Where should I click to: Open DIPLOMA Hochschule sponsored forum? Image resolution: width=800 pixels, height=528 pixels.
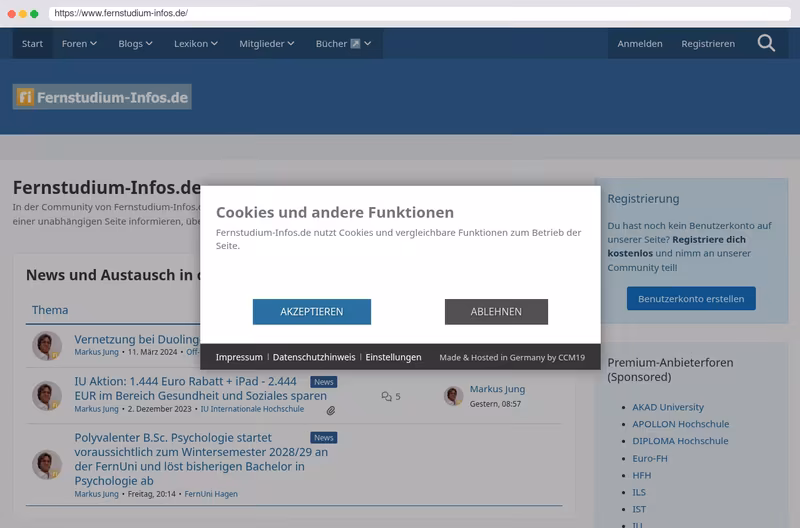point(680,441)
